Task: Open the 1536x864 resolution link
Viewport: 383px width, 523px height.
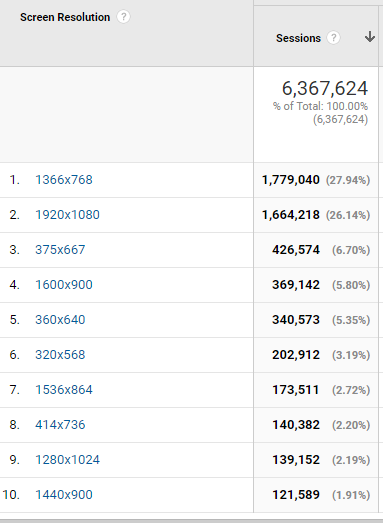Action: click(x=64, y=390)
